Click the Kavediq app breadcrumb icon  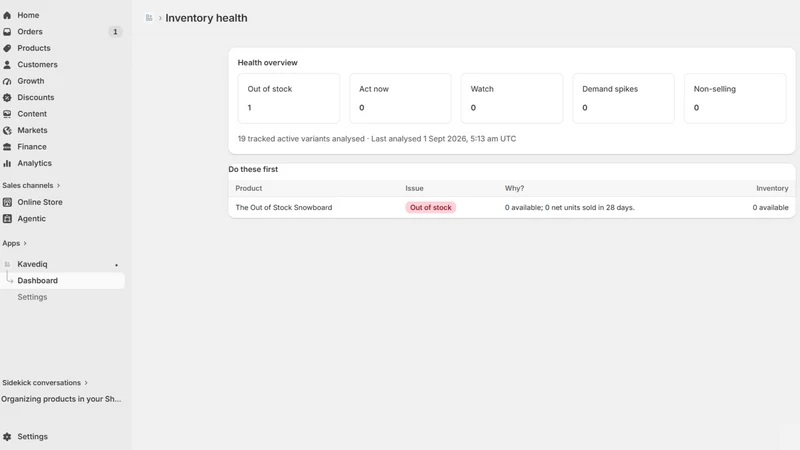point(149,18)
